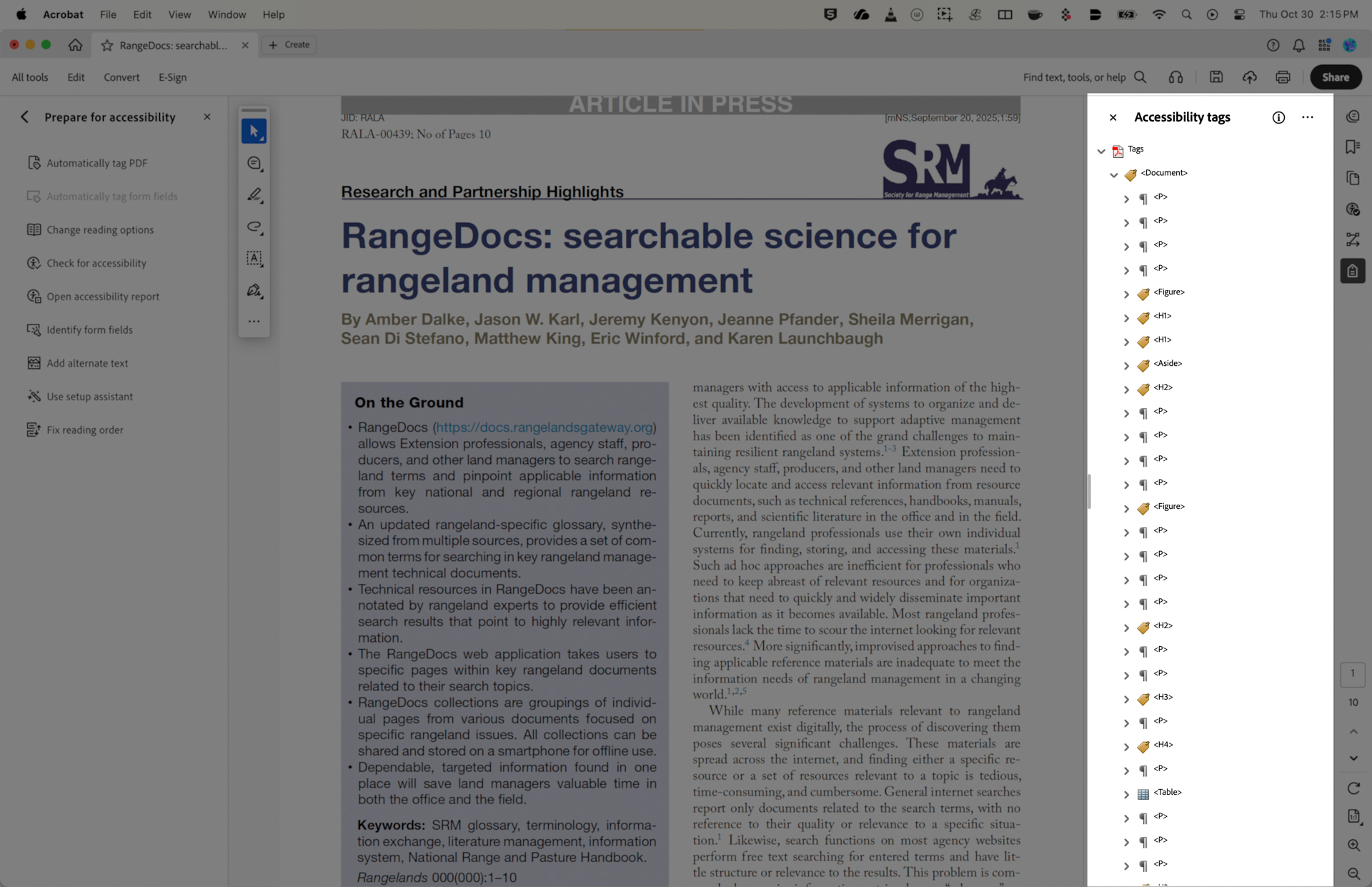Click page number indicator showing 1
Screen dimensions: 1372x887
point(1352,673)
